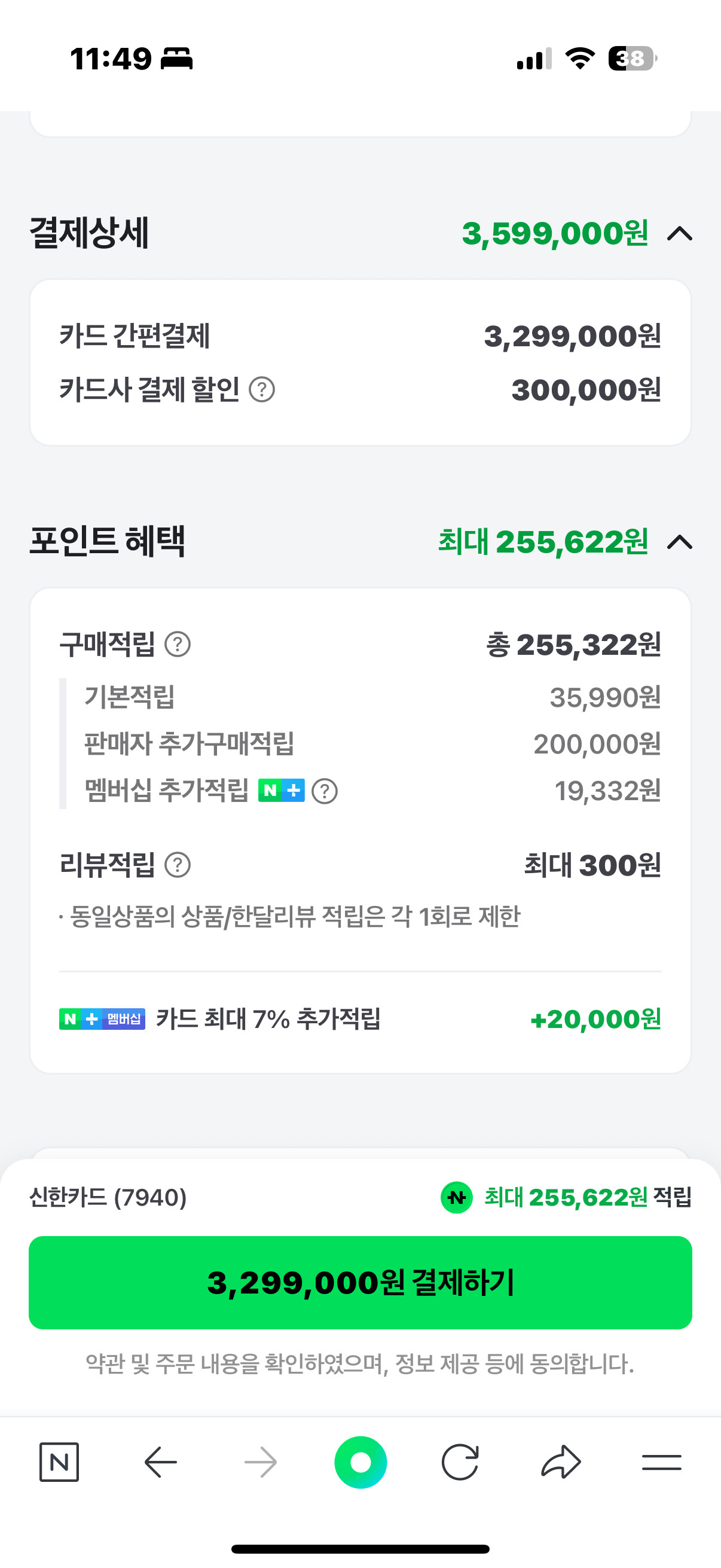Tap 최대 255,622원 적립 point label
The height and width of the screenshot is (1568, 721).
566,1197
